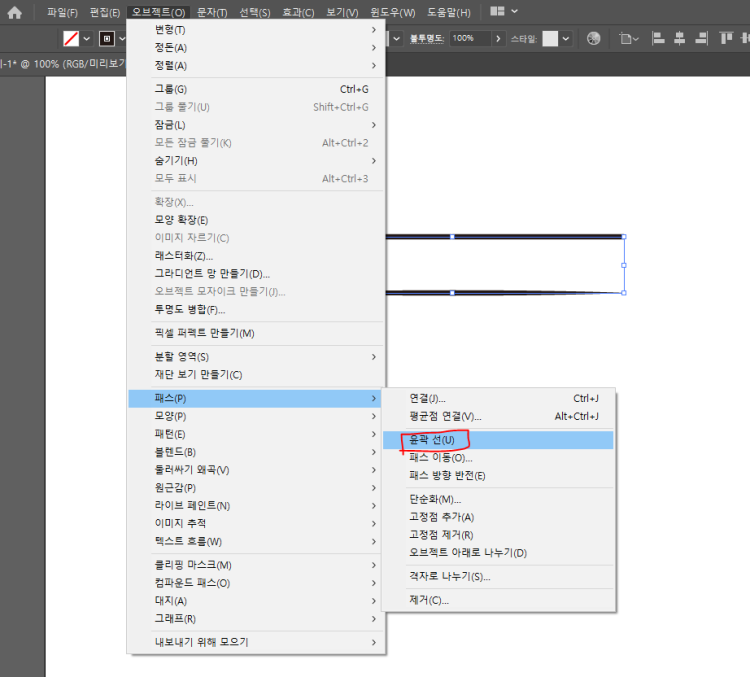Select 모양 확장(E) menu item
This screenshot has width=750, height=677.
tap(256, 220)
